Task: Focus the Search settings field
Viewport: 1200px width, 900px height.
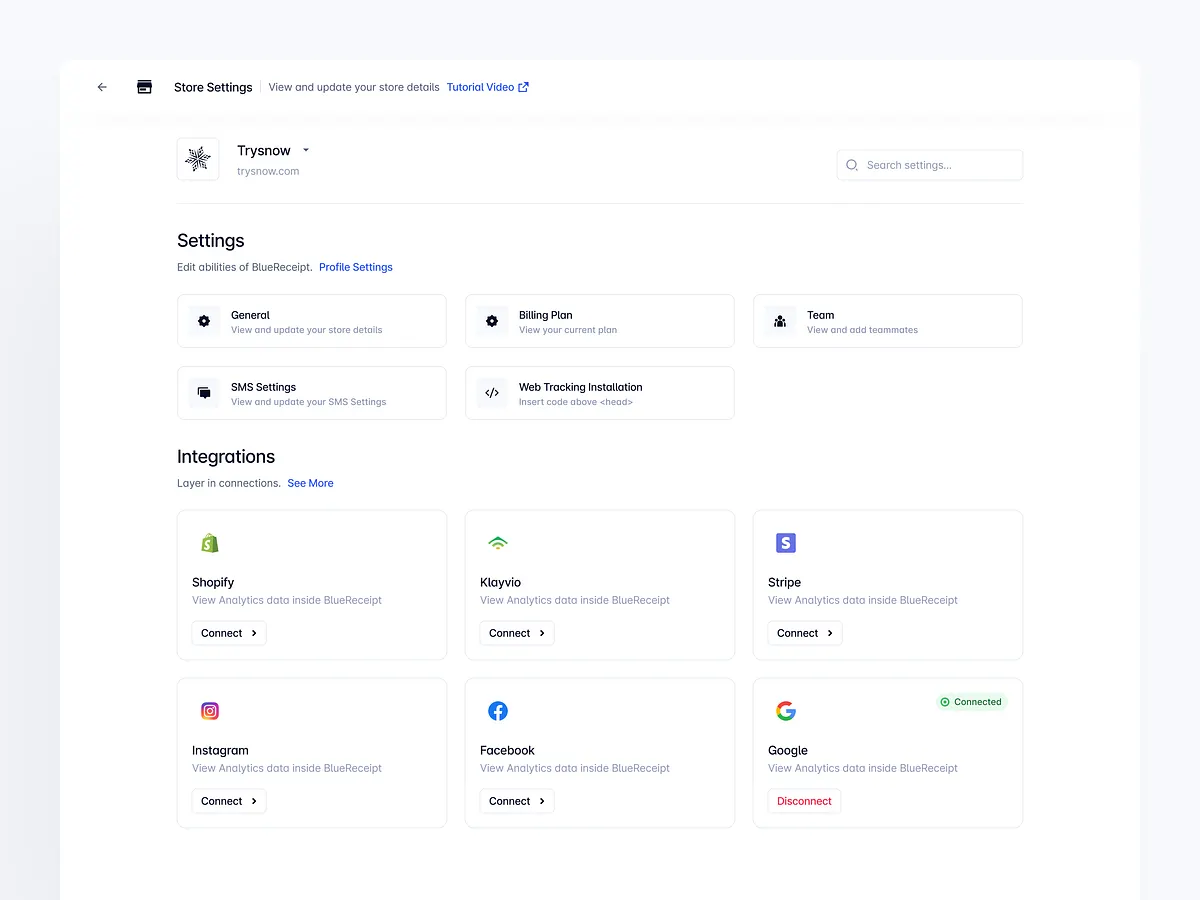Action: coord(930,165)
